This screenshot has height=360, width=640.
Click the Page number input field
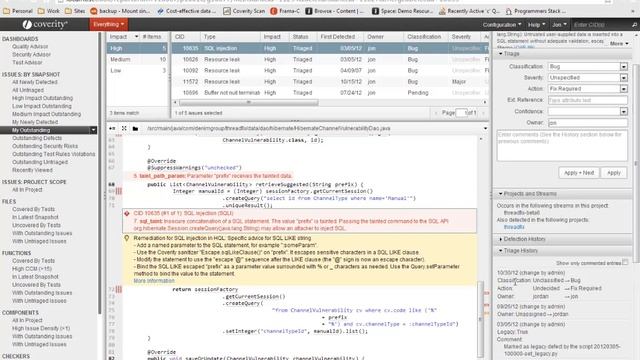461,113
